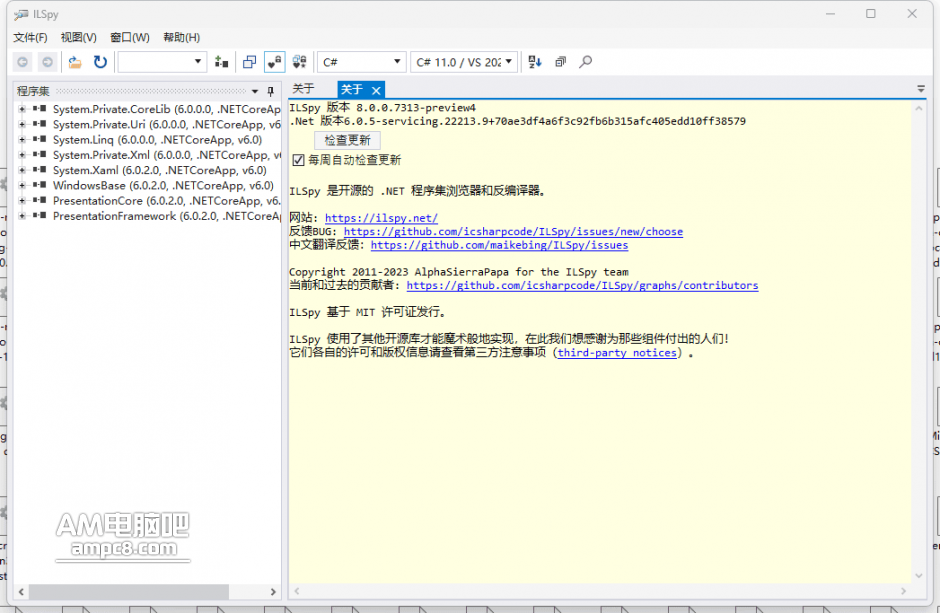Open the 文件(F) menu
Viewport: 940px width, 613px height.
[30, 37]
